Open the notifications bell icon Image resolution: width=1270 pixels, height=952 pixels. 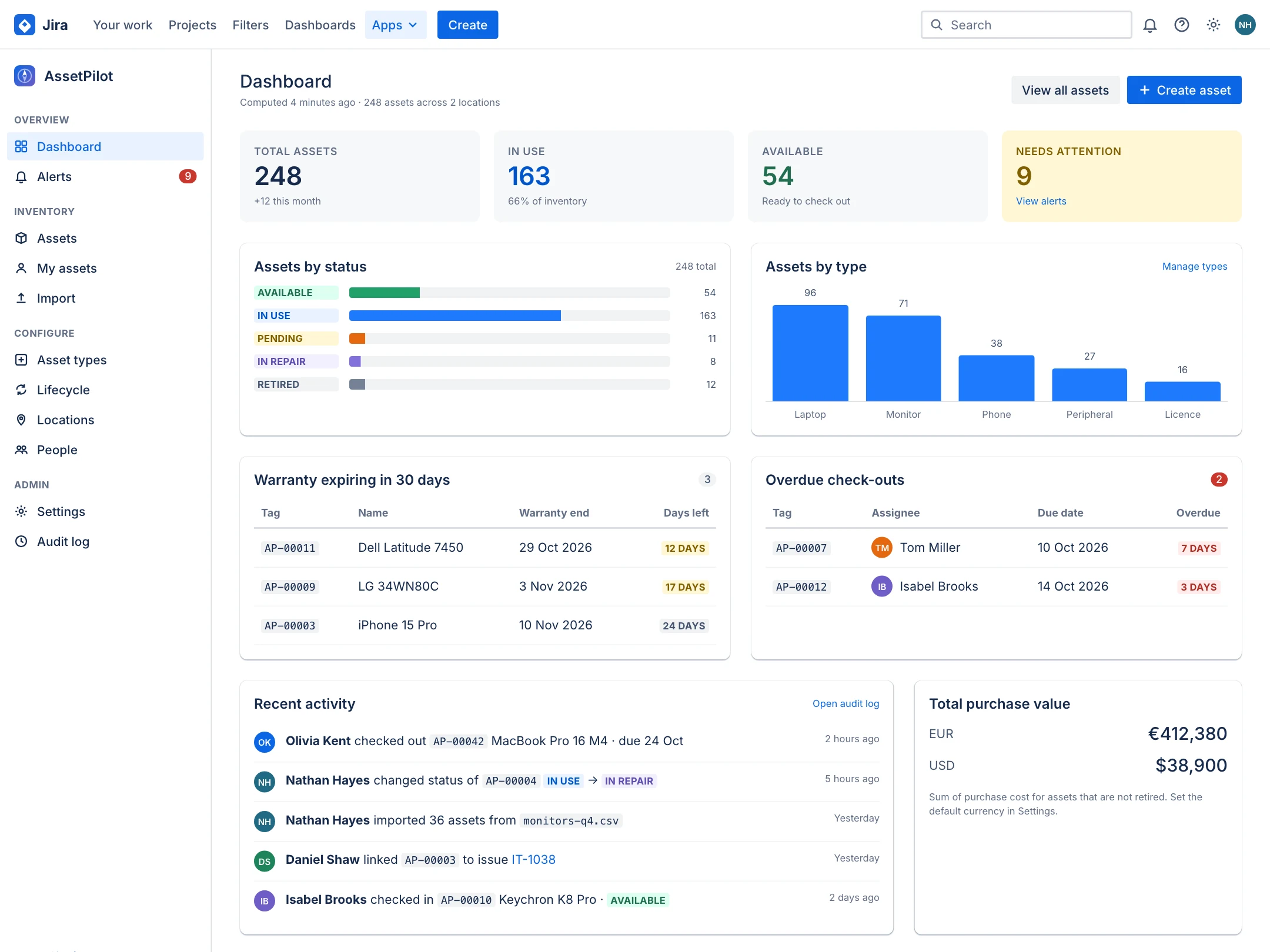pyautogui.click(x=1150, y=25)
